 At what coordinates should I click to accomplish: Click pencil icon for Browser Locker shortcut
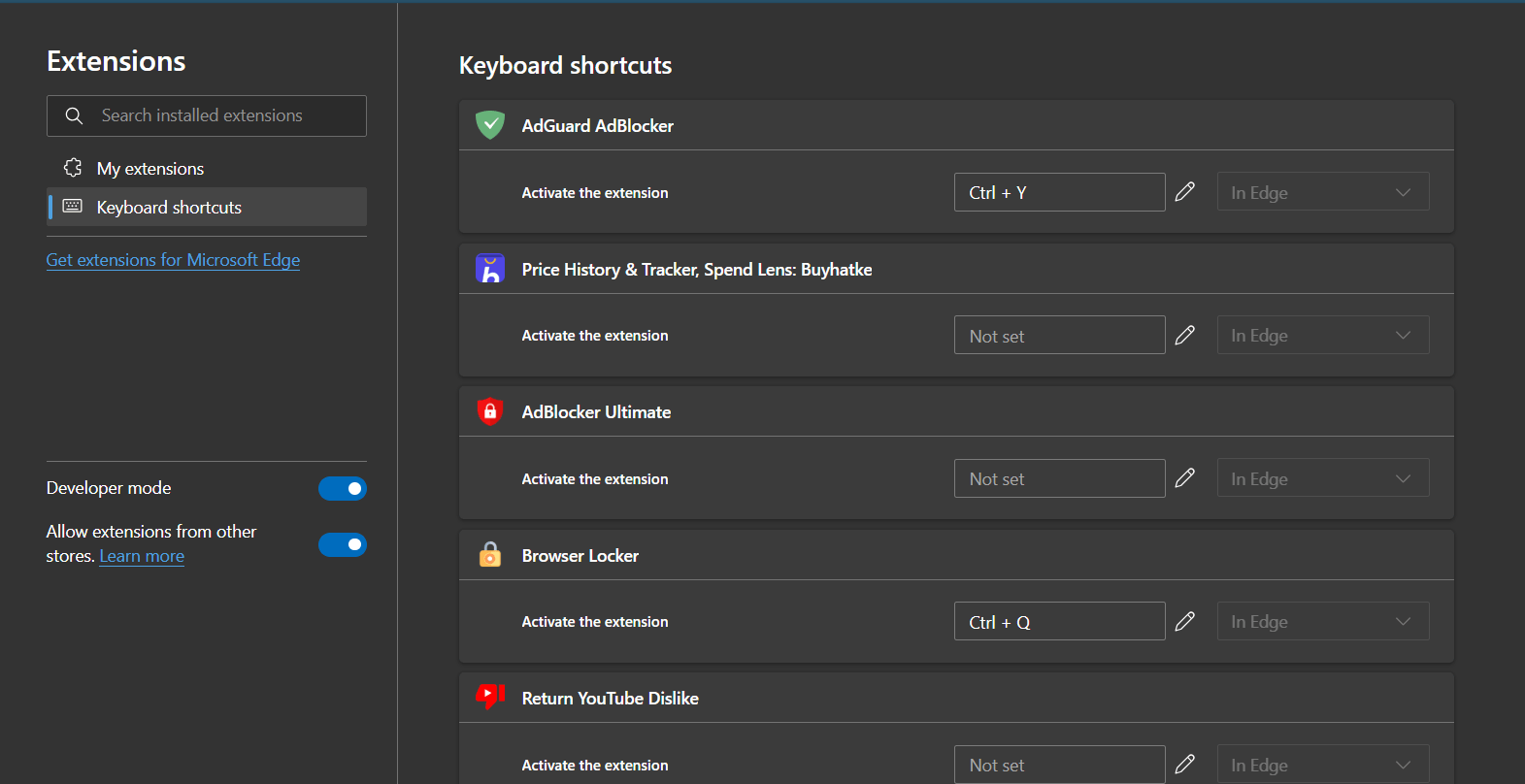click(x=1185, y=621)
